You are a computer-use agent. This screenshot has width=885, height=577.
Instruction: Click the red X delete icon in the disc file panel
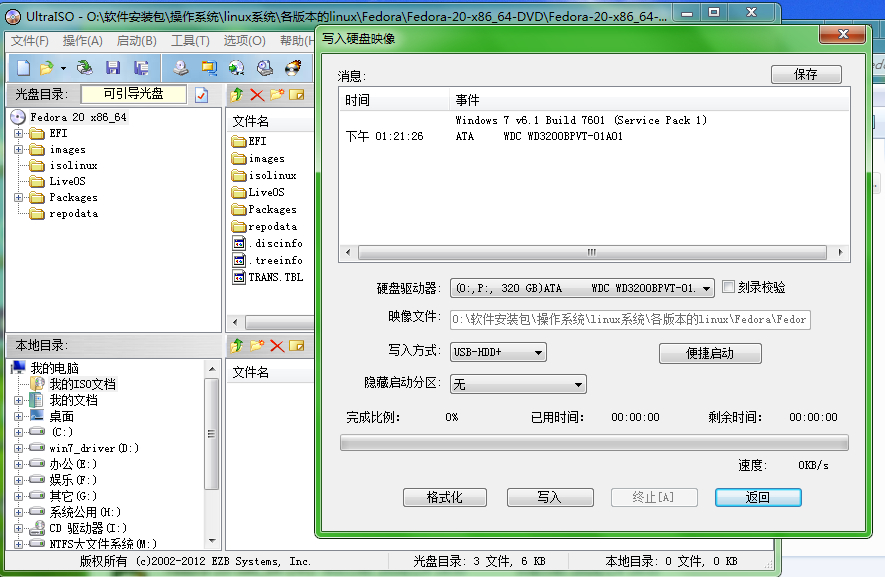[x=257, y=95]
